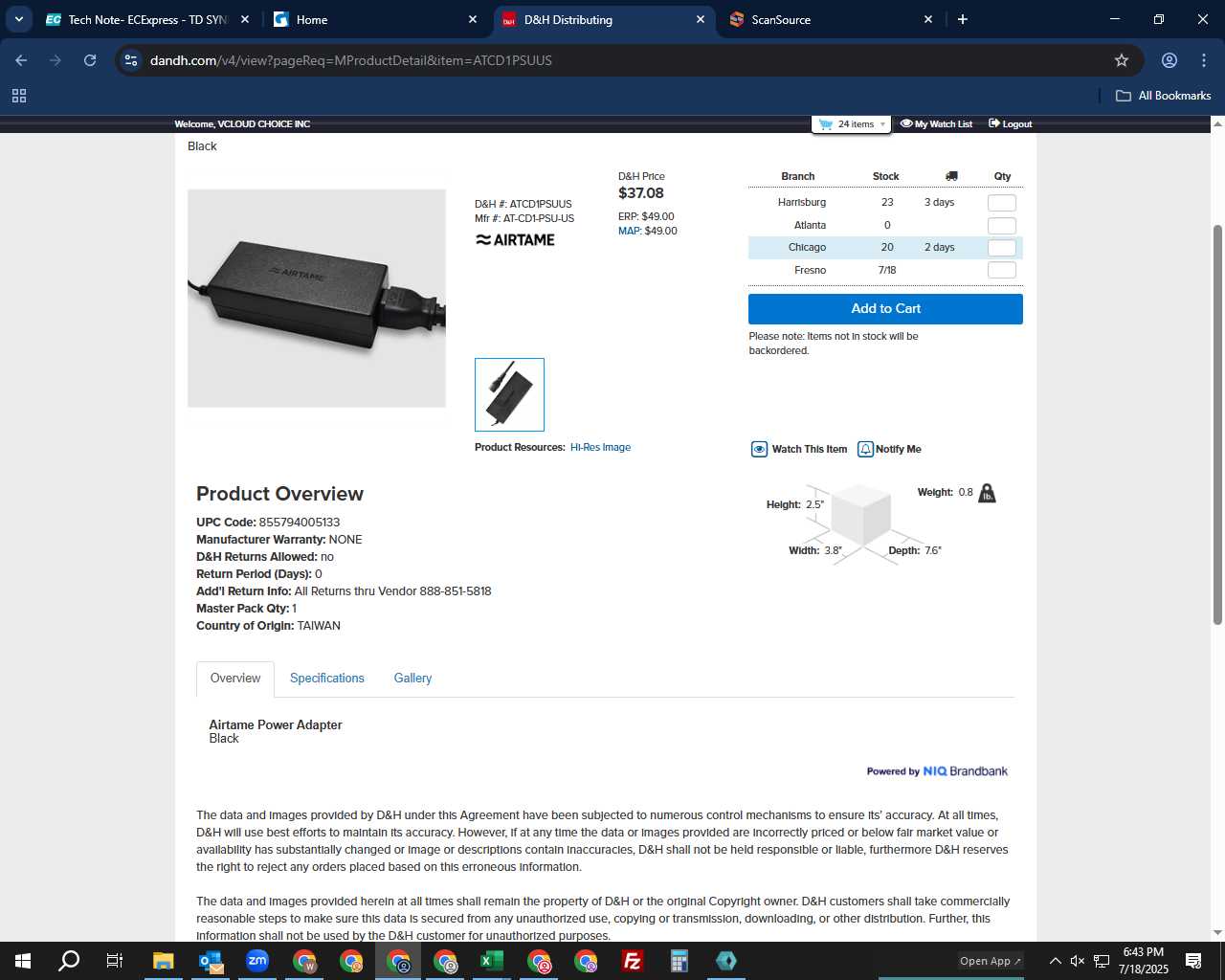Open File Explorer from taskbar
Viewport: 1225px width, 980px height.
click(x=164, y=961)
